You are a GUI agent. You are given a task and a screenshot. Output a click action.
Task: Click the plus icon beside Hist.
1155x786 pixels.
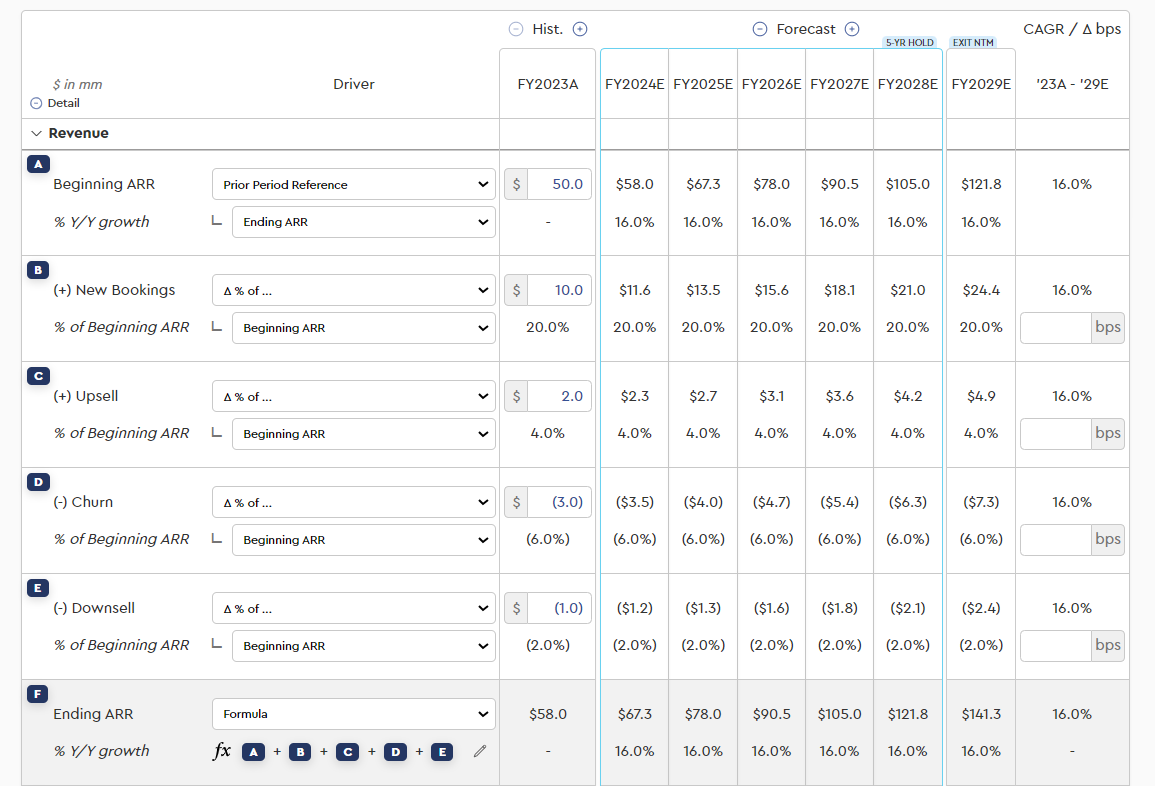pyautogui.click(x=580, y=29)
